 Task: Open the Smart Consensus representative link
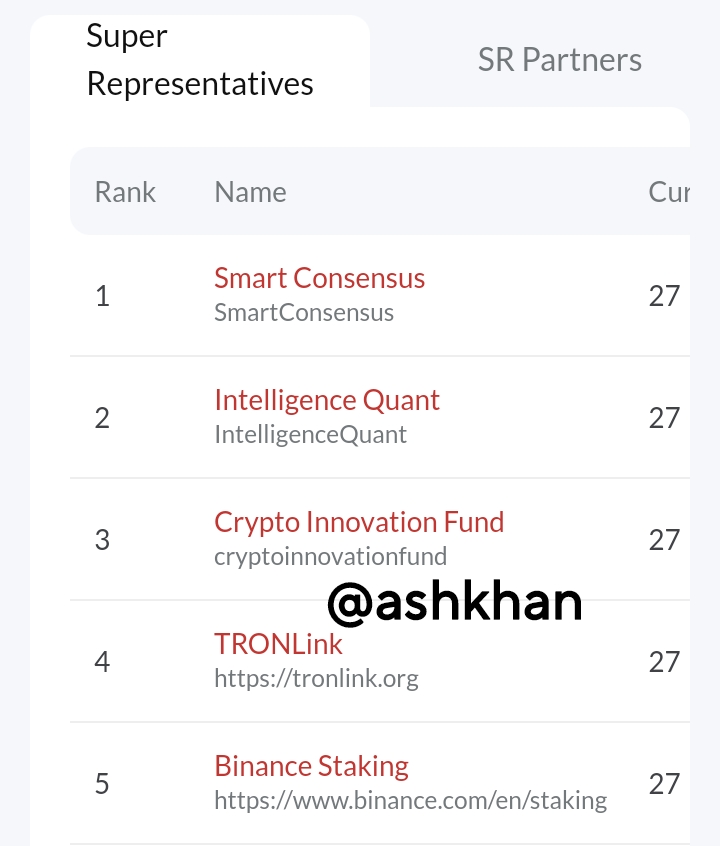(x=319, y=278)
